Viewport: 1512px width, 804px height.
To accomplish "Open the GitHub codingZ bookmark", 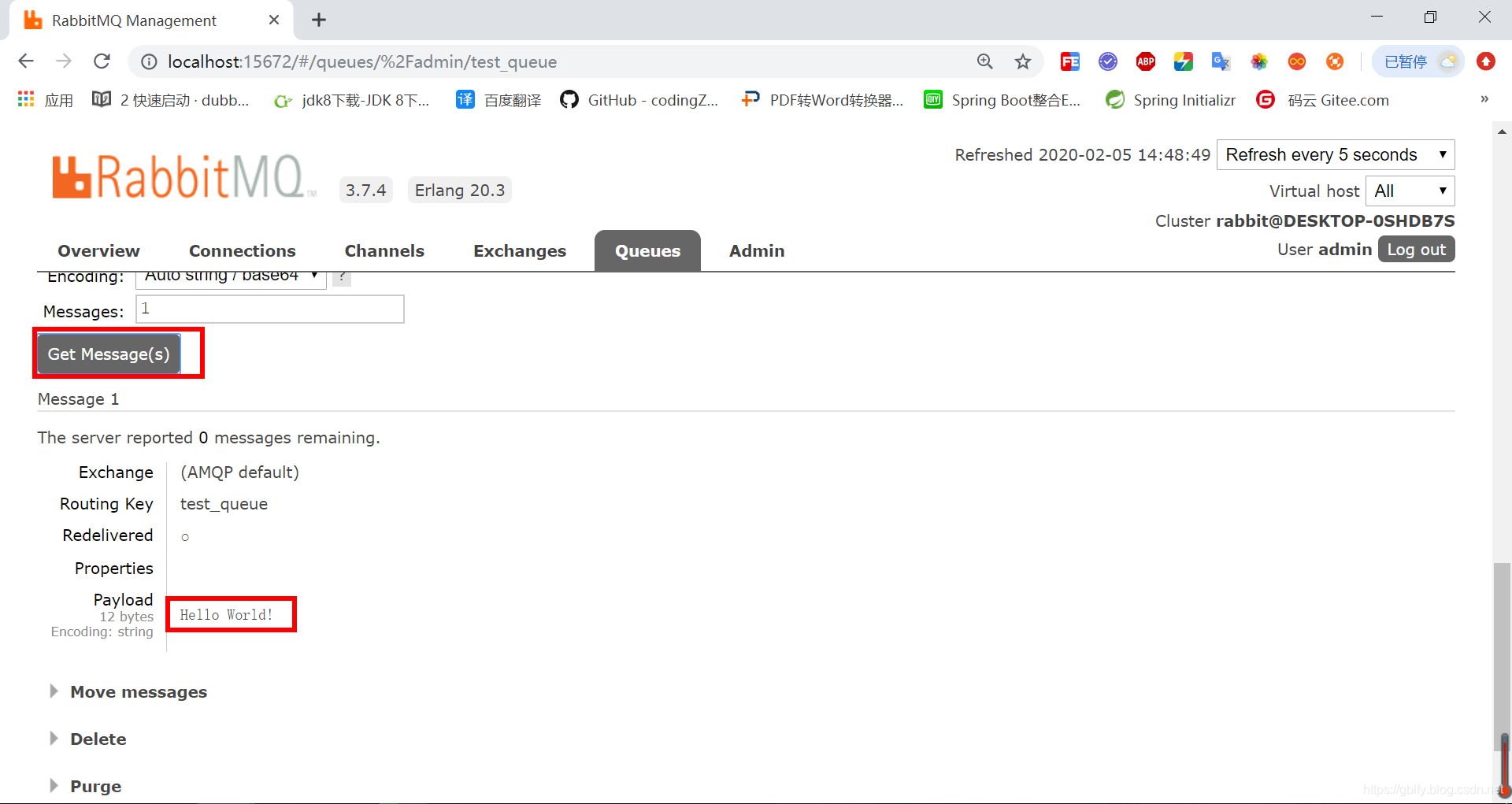I will pos(639,100).
